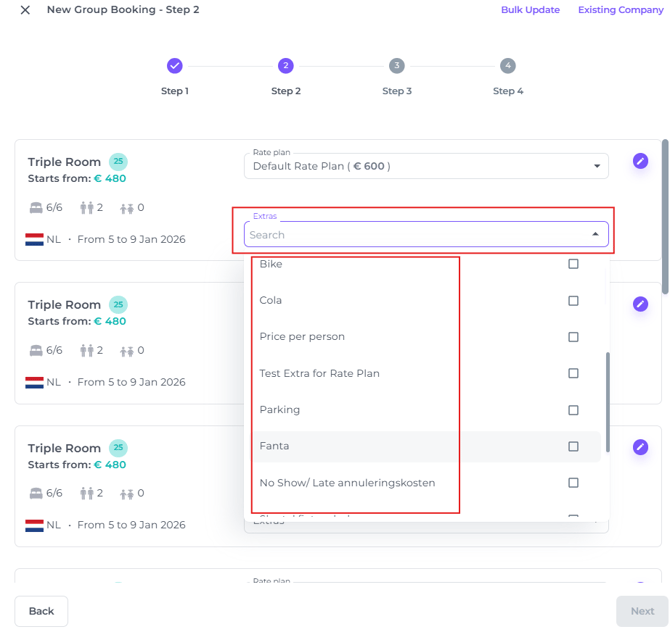The width and height of the screenshot is (670, 632).
Task: Close the New Group Booking dialog
Action: pyautogui.click(x=25, y=10)
